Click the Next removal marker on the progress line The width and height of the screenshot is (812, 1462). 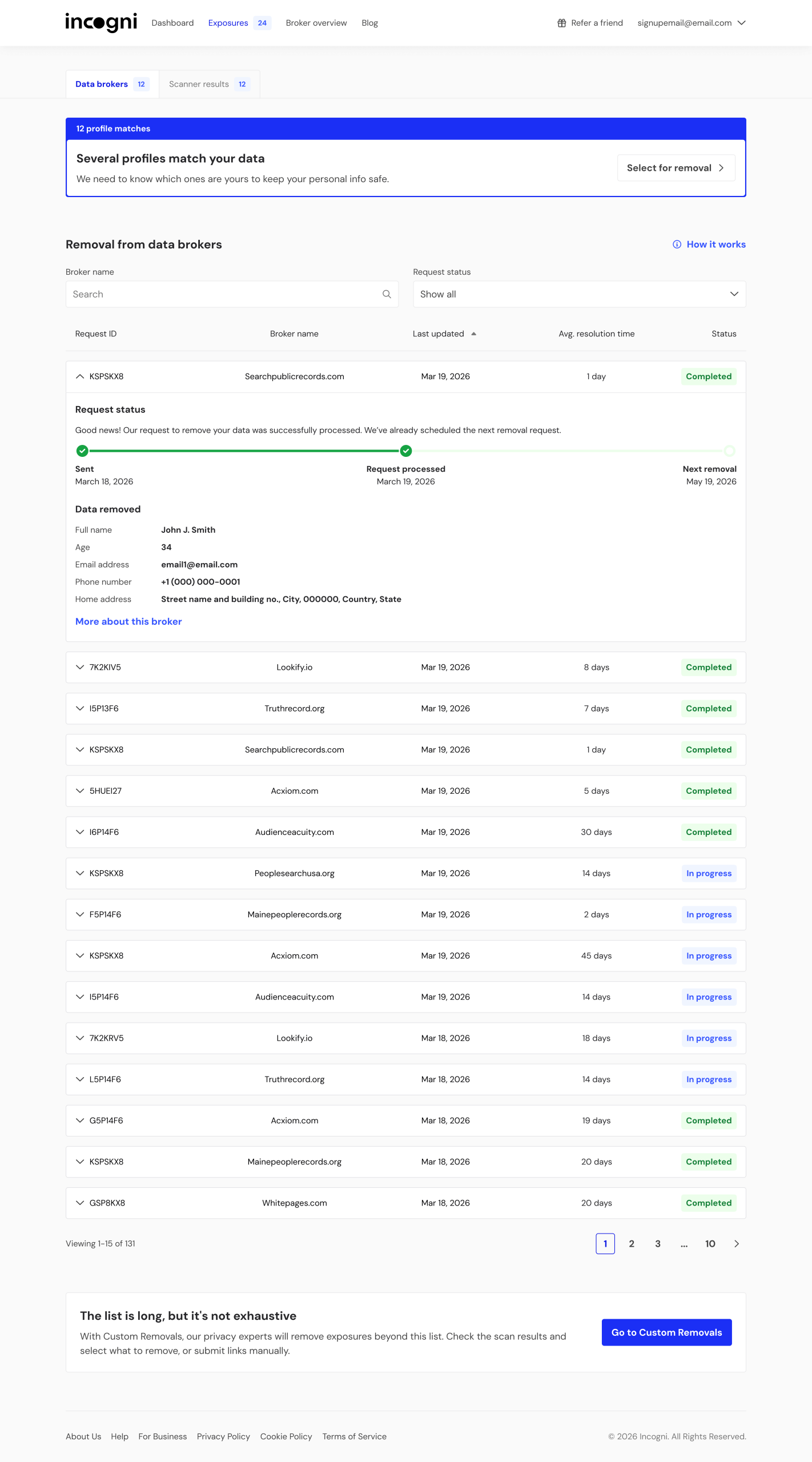click(729, 451)
